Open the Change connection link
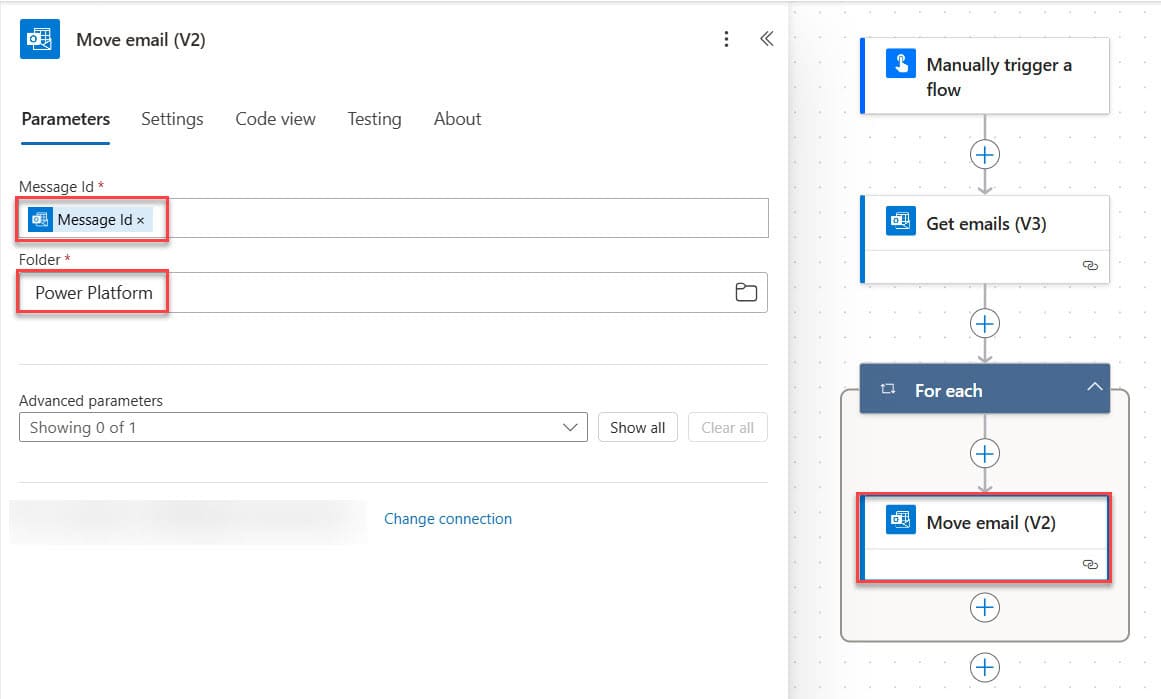The width and height of the screenshot is (1161, 699). pos(448,518)
